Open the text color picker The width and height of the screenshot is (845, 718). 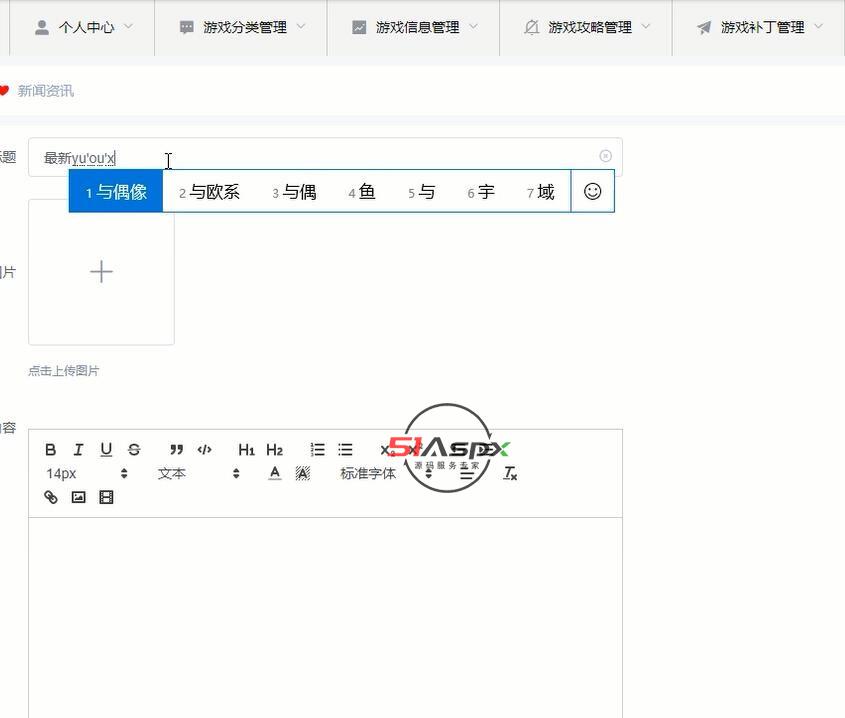coord(275,473)
